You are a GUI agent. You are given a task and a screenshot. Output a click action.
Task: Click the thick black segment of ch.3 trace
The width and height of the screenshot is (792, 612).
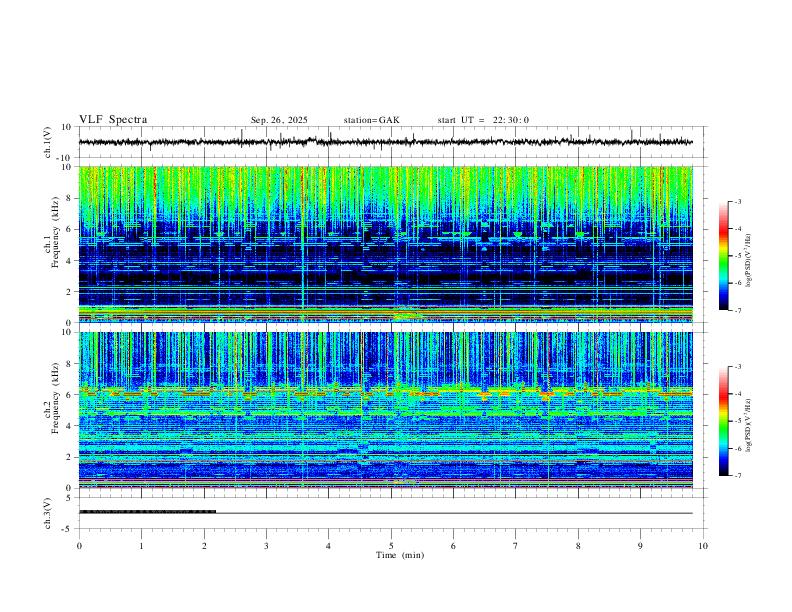(x=147, y=512)
